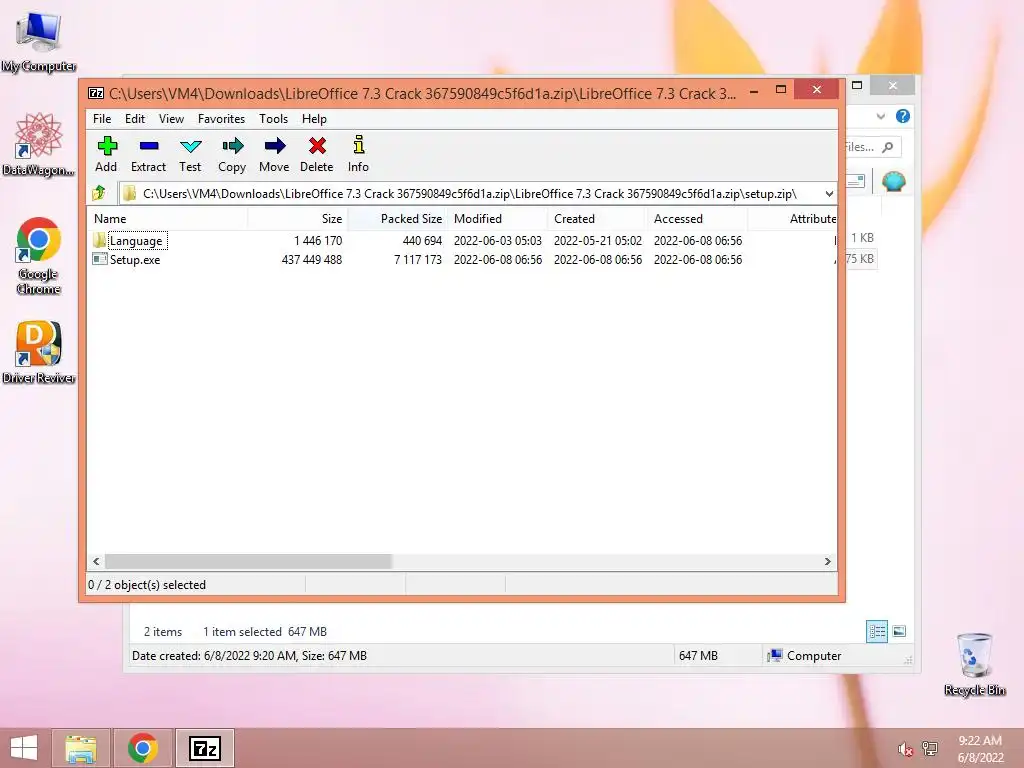1024x768 pixels.
Task: Open Explorer window's help question mark icon
Action: point(903,116)
